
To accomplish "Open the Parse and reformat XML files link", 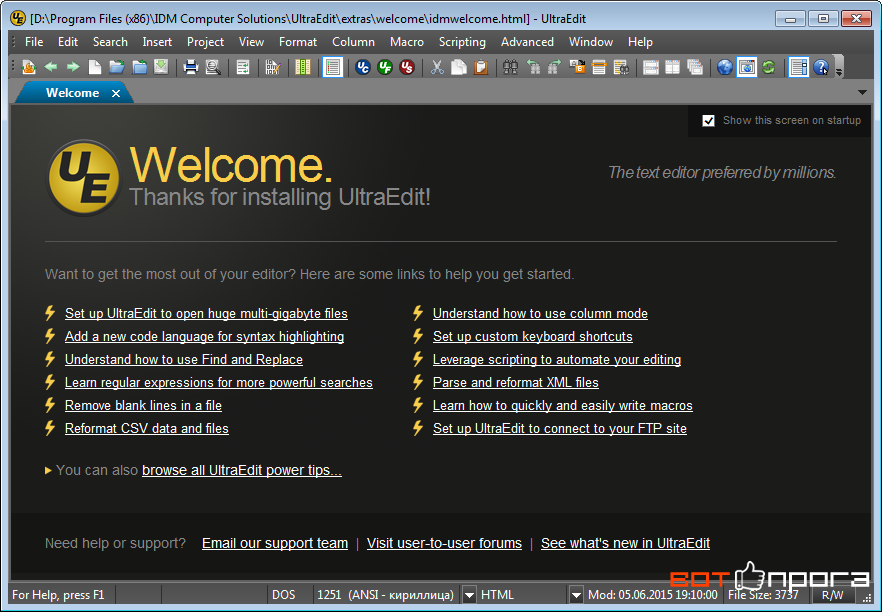I will tap(515, 383).
